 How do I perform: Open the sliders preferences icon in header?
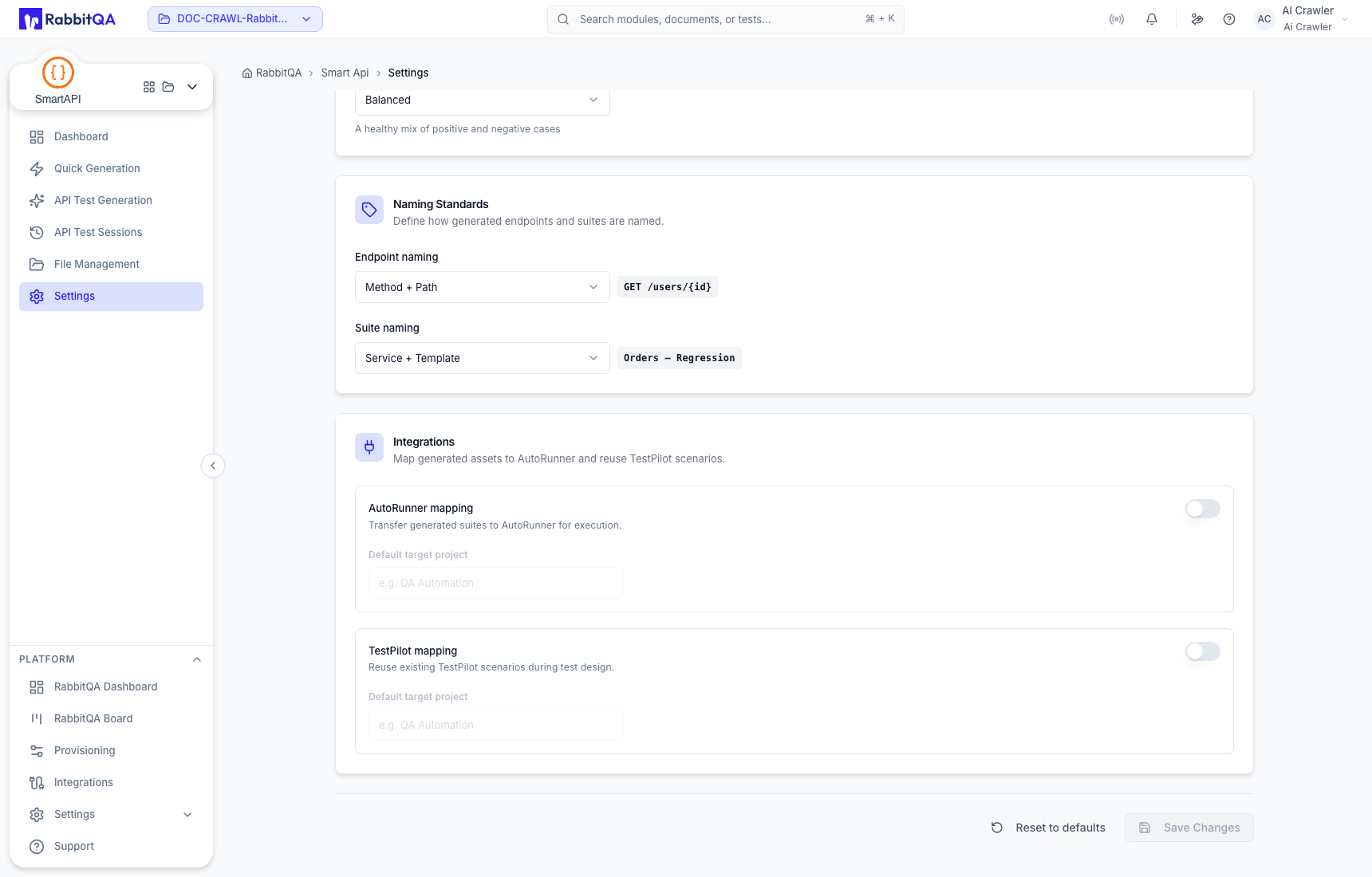1197,19
